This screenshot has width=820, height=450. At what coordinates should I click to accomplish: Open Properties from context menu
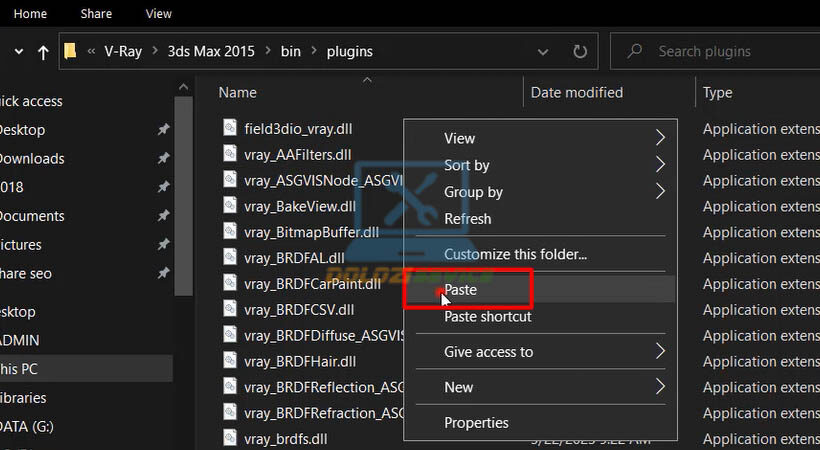[540, 423]
